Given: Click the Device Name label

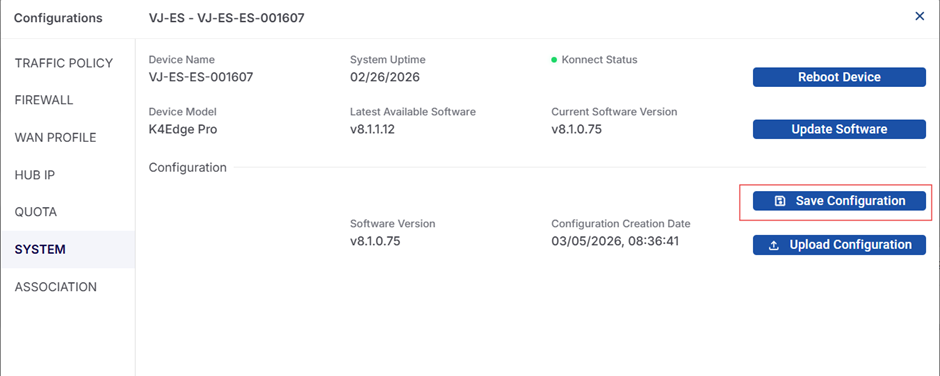Looking at the screenshot, I should [x=182, y=60].
